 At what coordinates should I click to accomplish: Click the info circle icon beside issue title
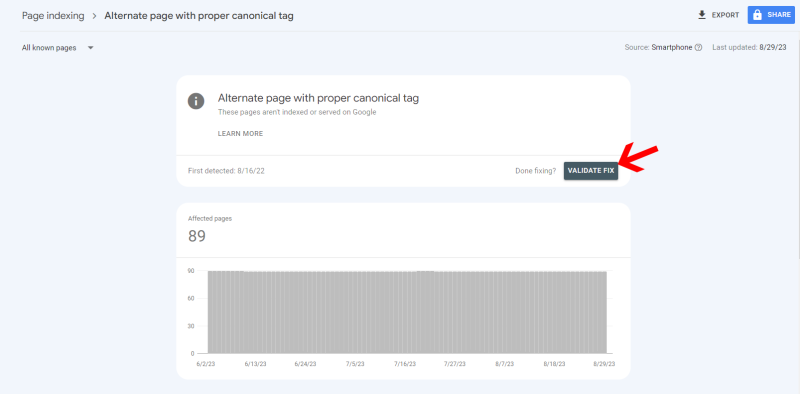(x=196, y=101)
